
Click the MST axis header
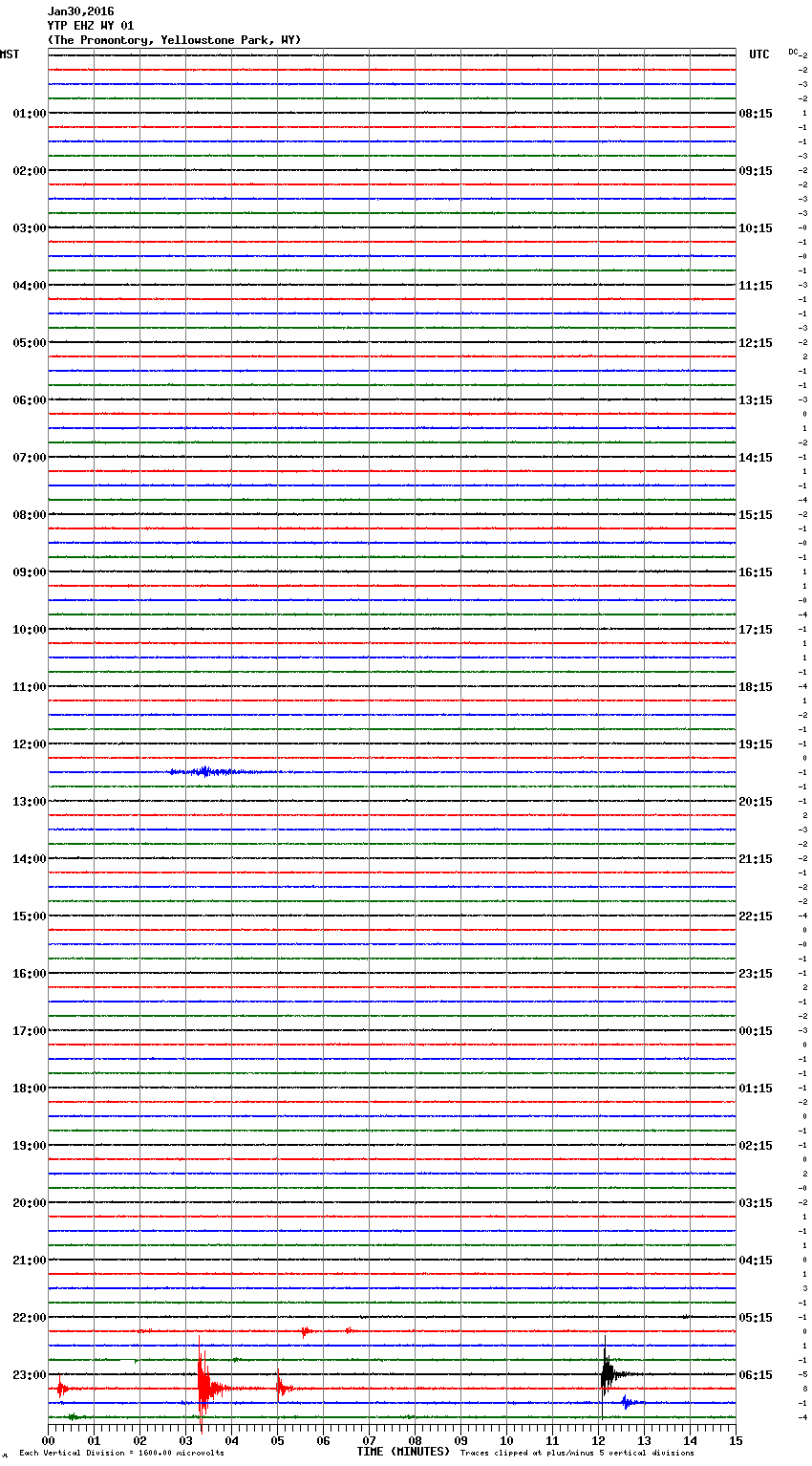10,54
